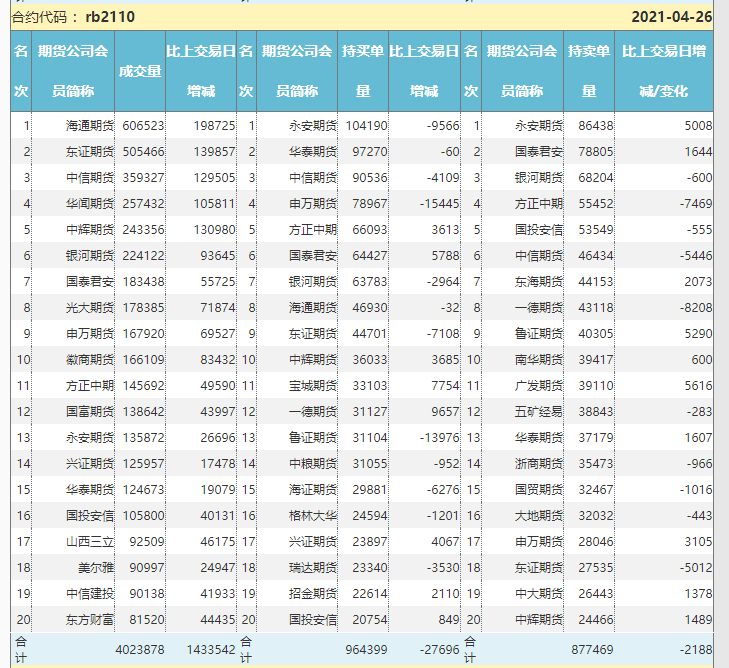
Task: Click the 成交量 column header
Action: 140,71
